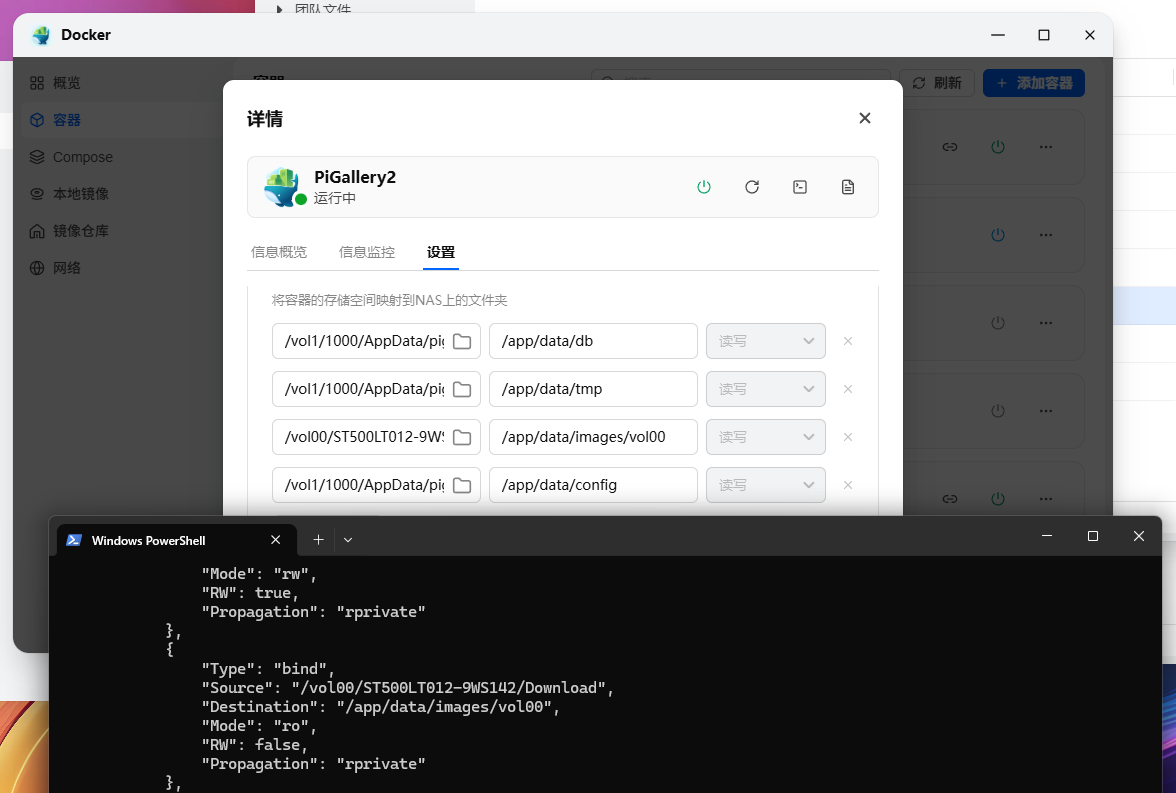
Task: Open more options for the second container
Action: [1046, 235]
